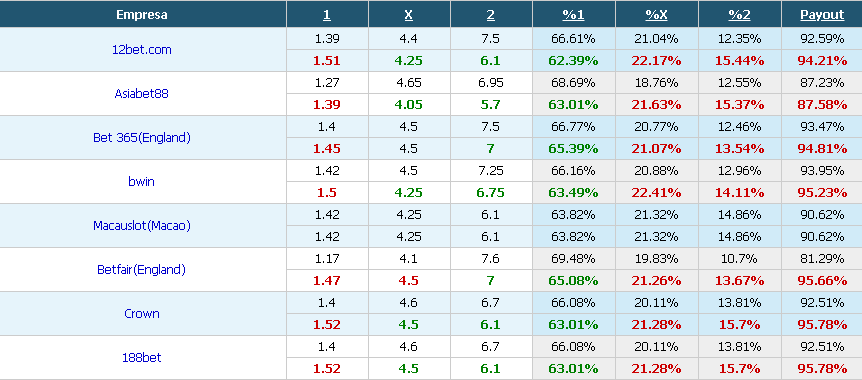Sort by the 1 column header
The height and width of the screenshot is (380, 862).
pos(327,15)
